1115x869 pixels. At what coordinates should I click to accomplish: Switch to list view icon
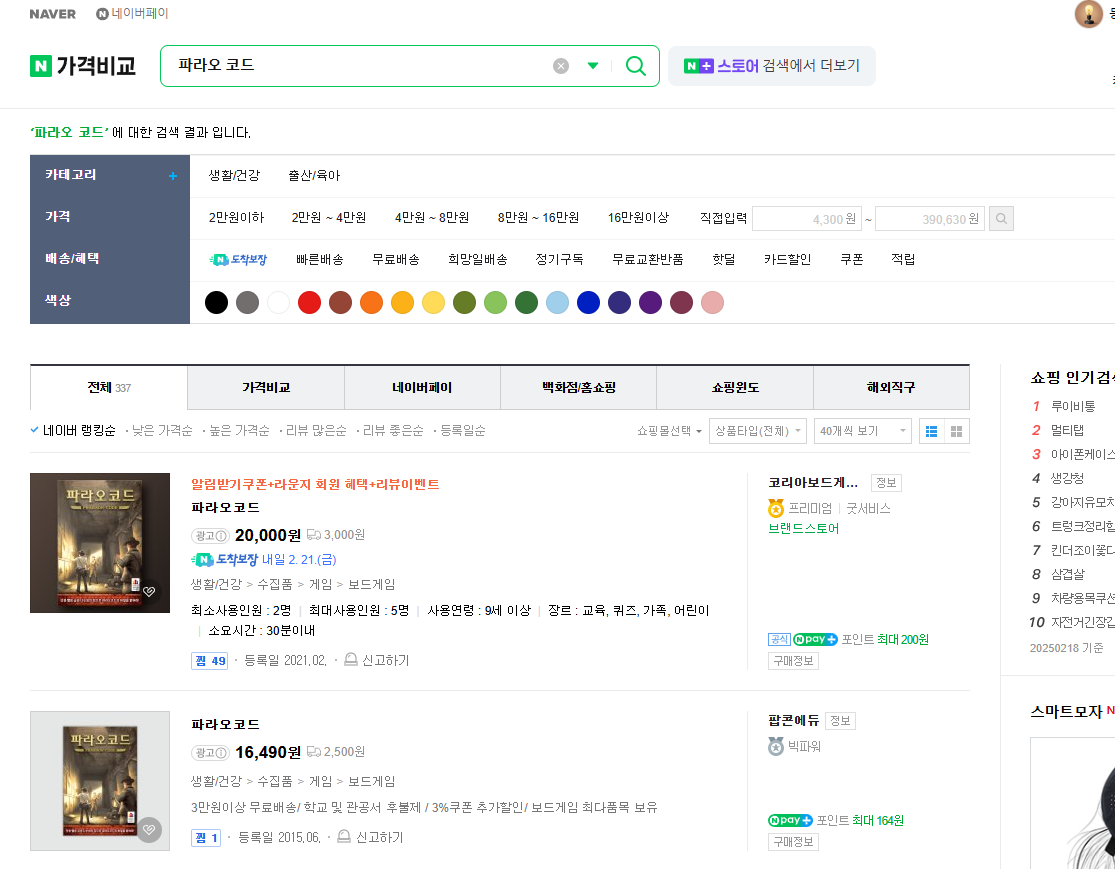932,431
